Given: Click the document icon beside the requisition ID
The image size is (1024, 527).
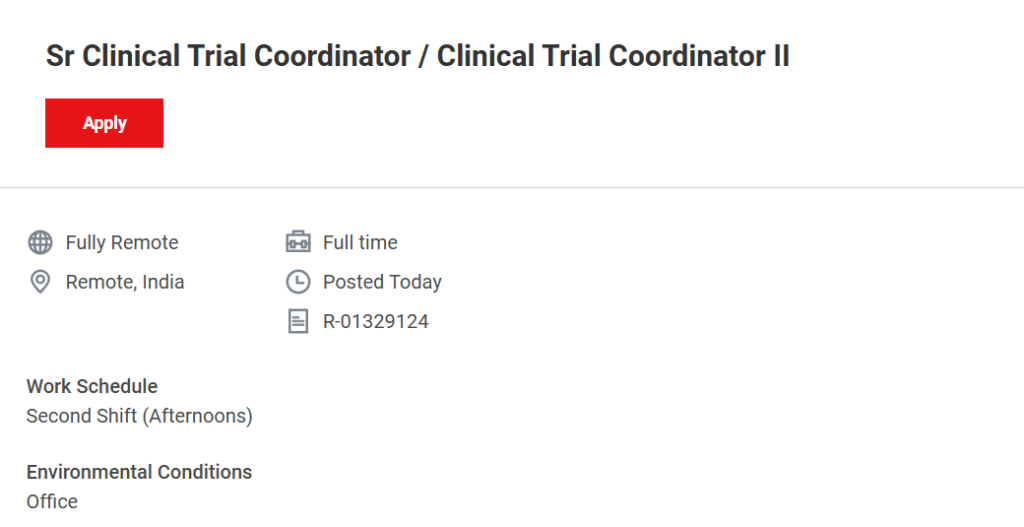Looking at the screenshot, I should [298, 321].
